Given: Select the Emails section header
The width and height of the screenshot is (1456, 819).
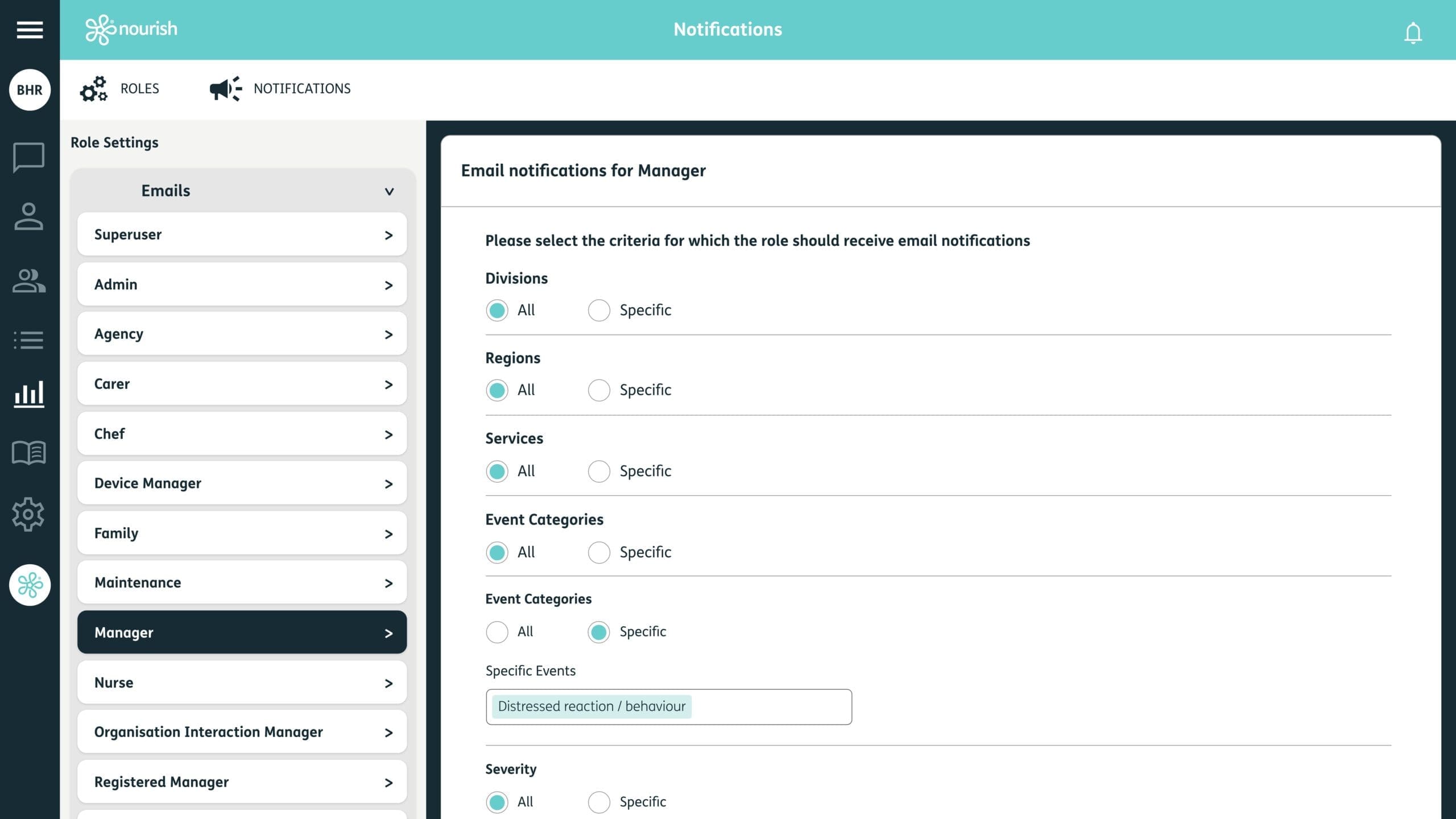Looking at the screenshot, I should pyautogui.click(x=242, y=191).
